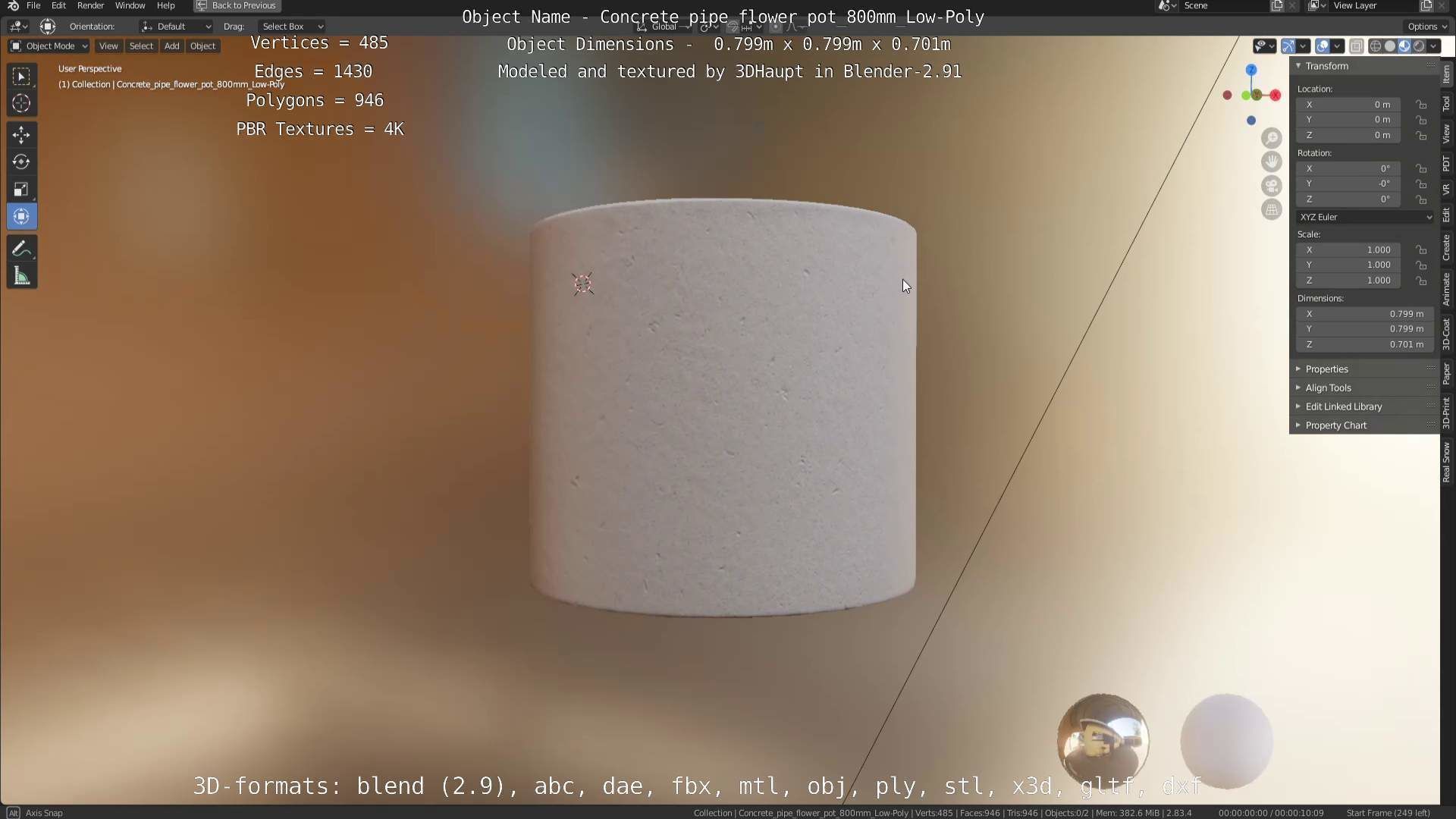This screenshot has width=1456, height=819.
Task: Select the Move tool
Action: [x=21, y=135]
